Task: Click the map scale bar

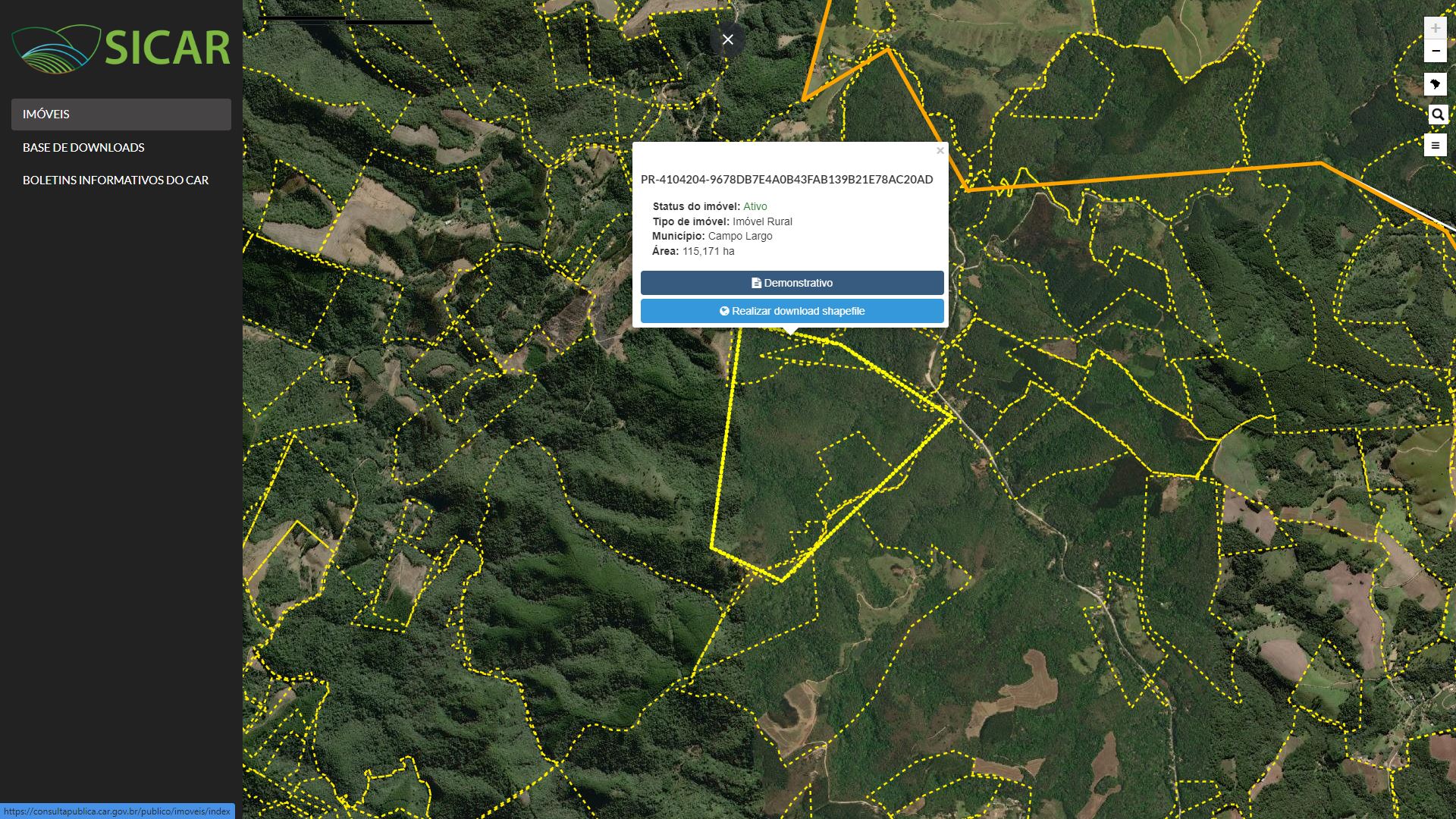Action: 346,20
